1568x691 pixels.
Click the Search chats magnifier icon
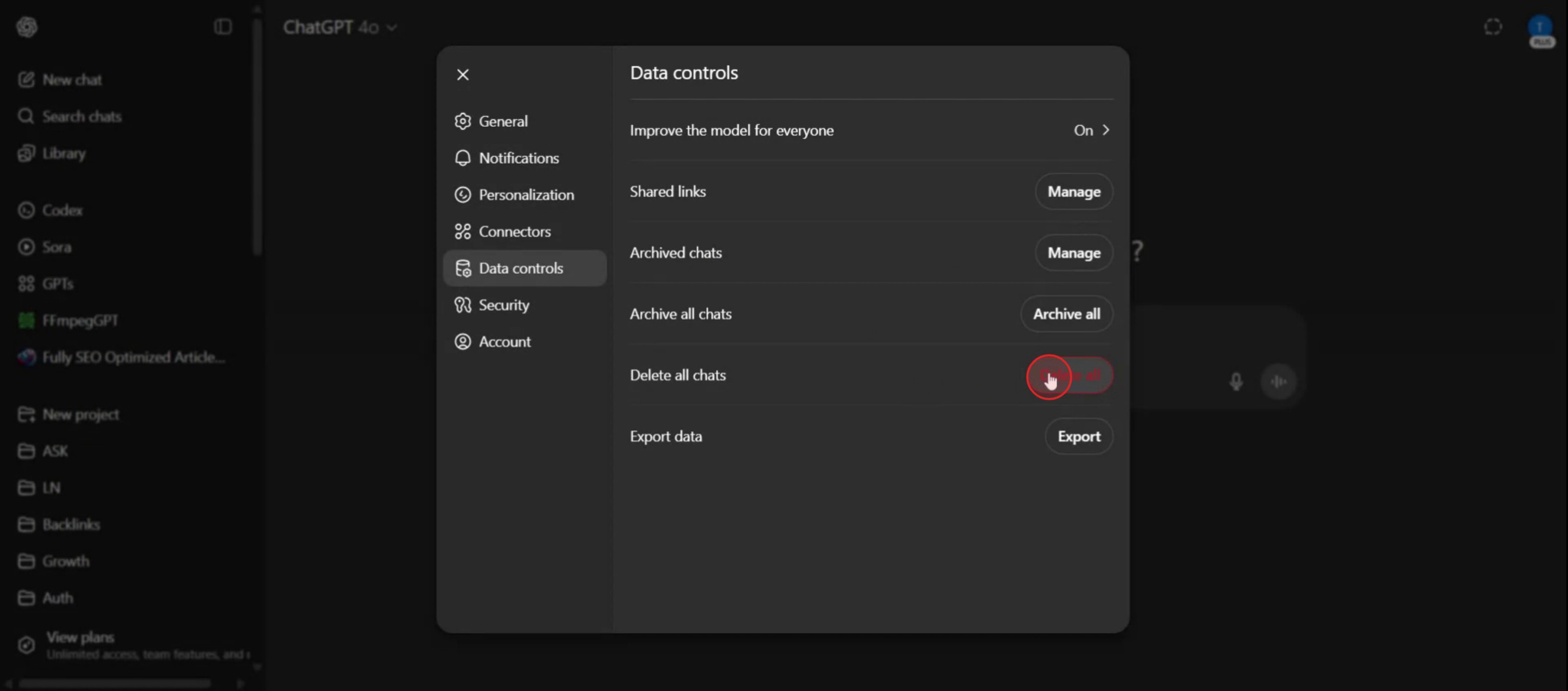[26, 116]
